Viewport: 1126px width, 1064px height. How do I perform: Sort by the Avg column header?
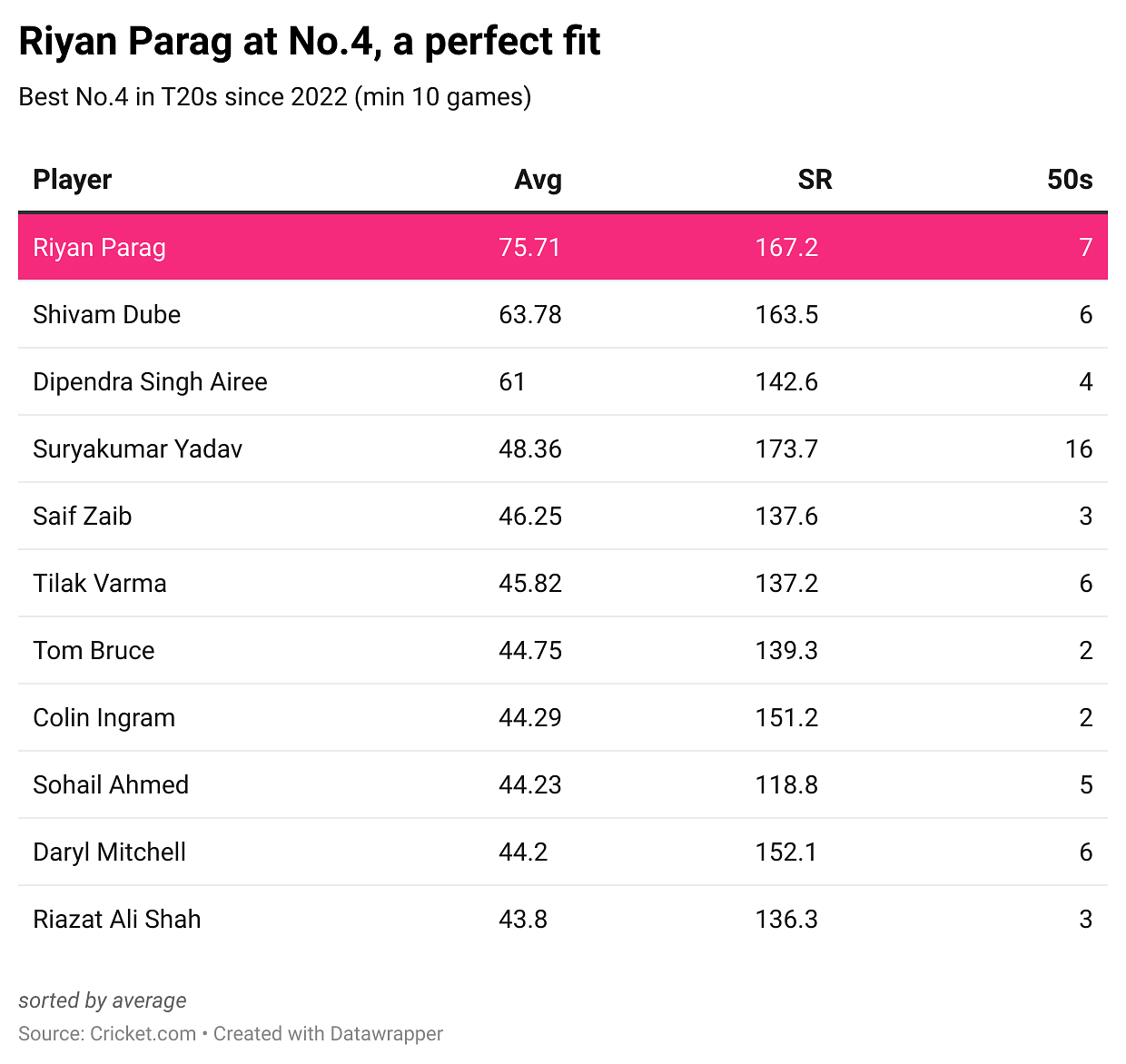(538, 180)
